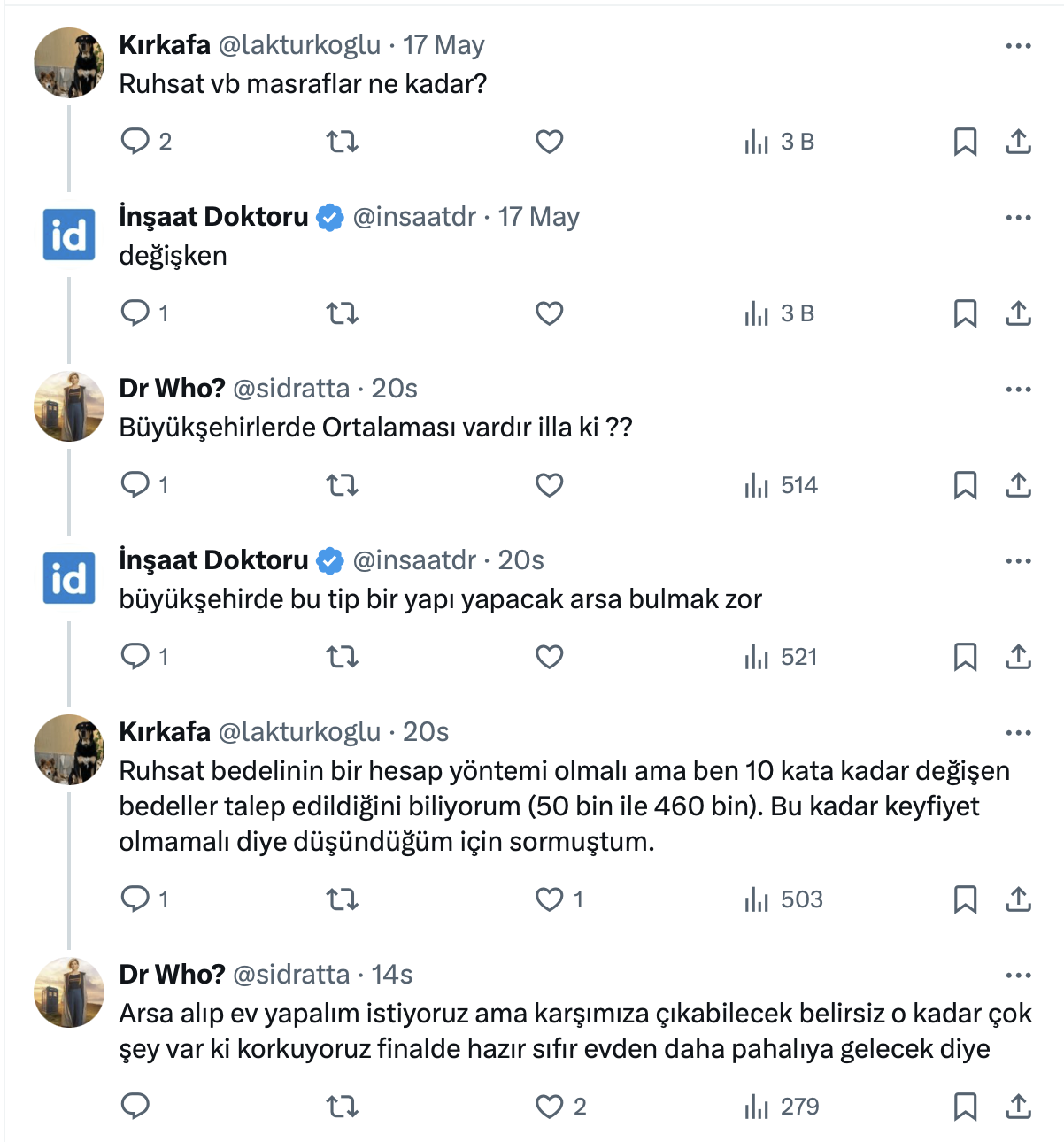
Task: Bookmark the 'büyükşehirde bu tip' tweet
Action: pyautogui.click(x=965, y=657)
